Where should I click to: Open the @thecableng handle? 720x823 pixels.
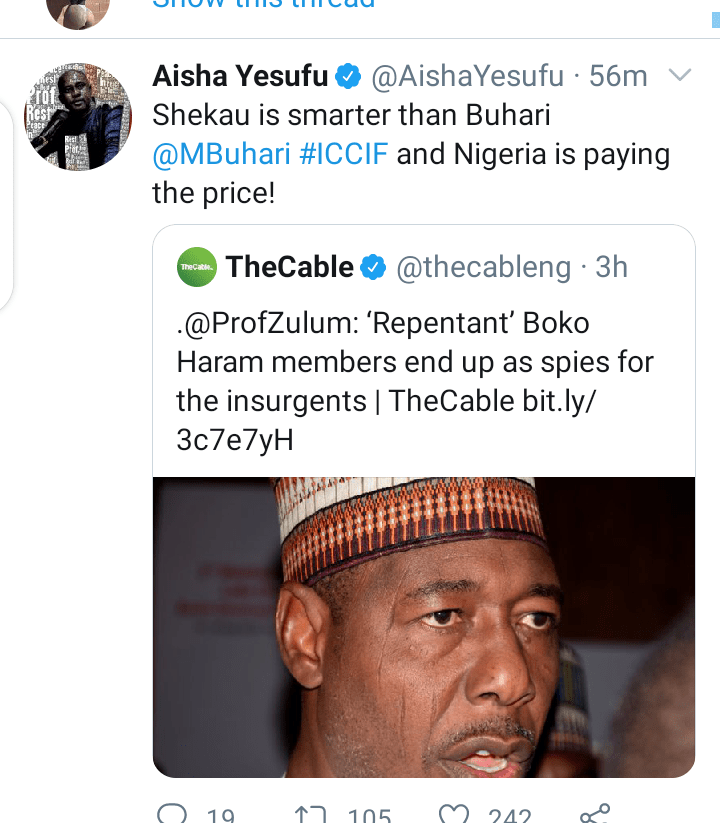pyautogui.click(x=484, y=267)
